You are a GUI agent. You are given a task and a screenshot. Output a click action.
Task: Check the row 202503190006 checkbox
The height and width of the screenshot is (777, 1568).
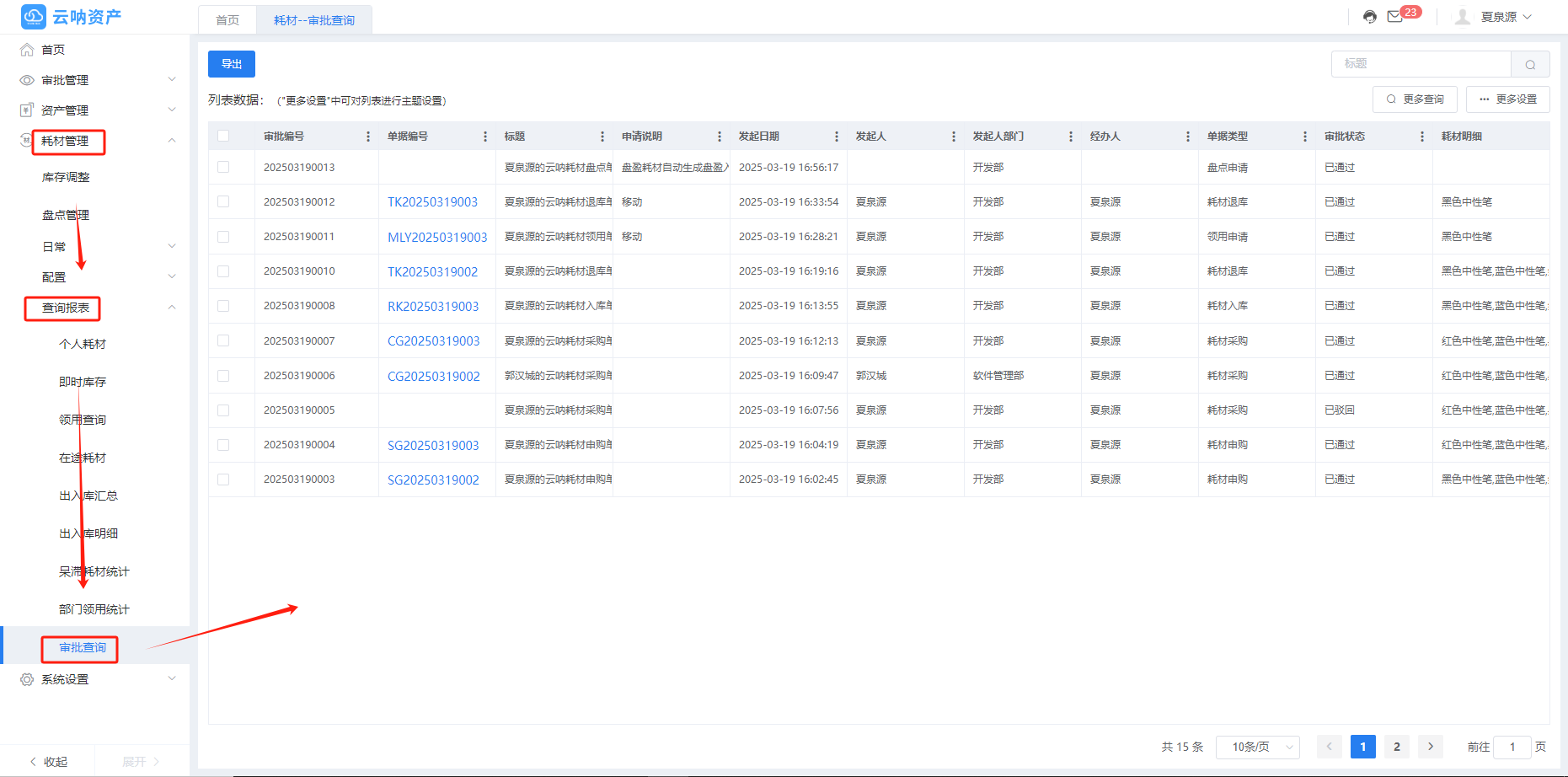click(x=223, y=376)
